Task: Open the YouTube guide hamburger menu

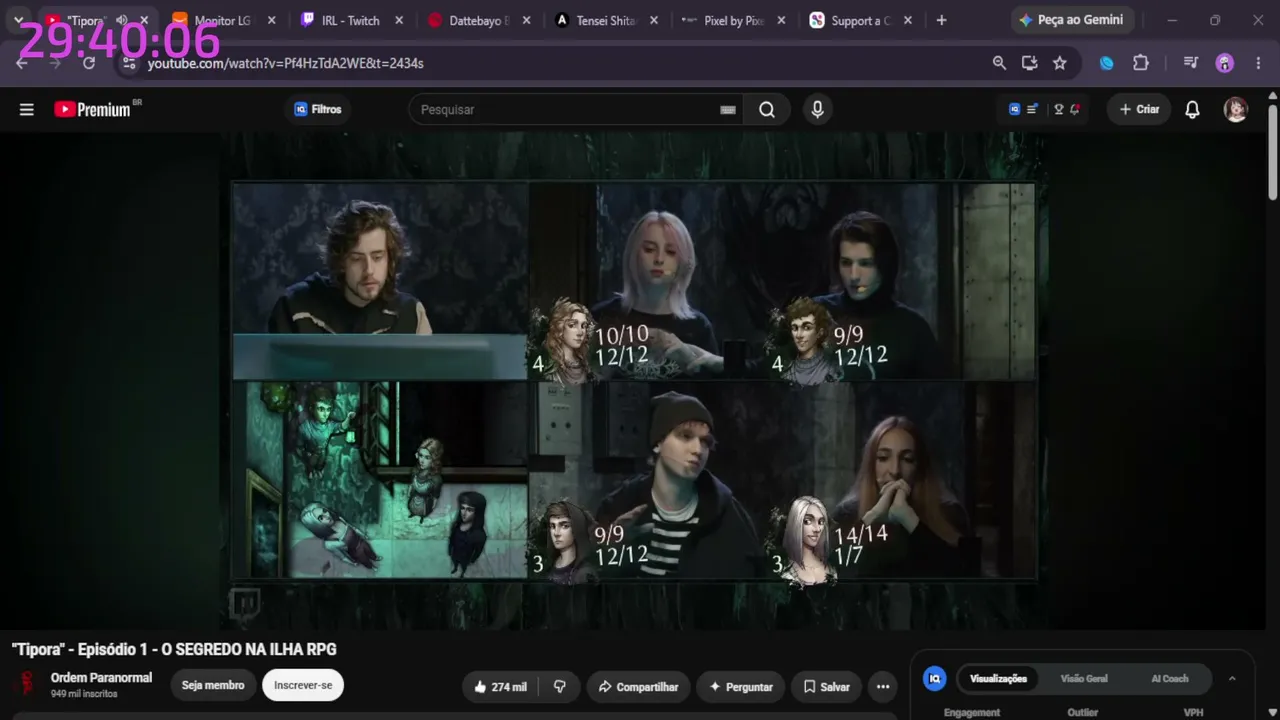Action: [27, 110]
